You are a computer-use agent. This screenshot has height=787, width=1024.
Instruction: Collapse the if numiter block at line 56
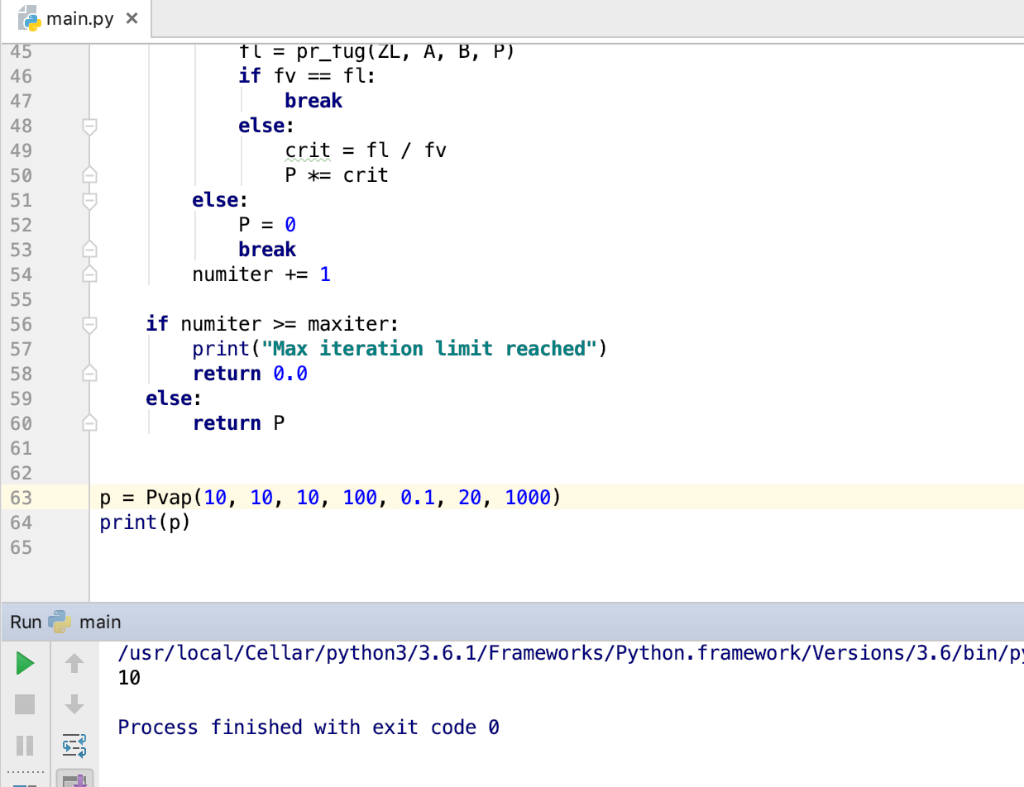coord(90,325)
